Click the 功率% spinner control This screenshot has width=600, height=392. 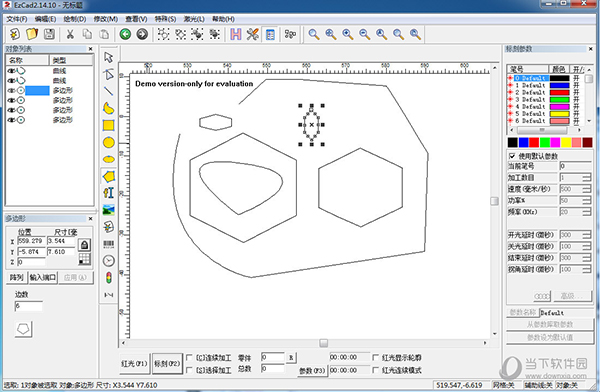[x=587, y=201]
